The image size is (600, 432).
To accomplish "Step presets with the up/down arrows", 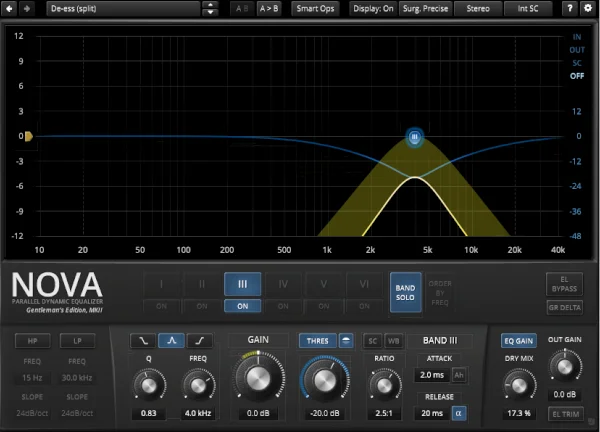I will [210, 8].
